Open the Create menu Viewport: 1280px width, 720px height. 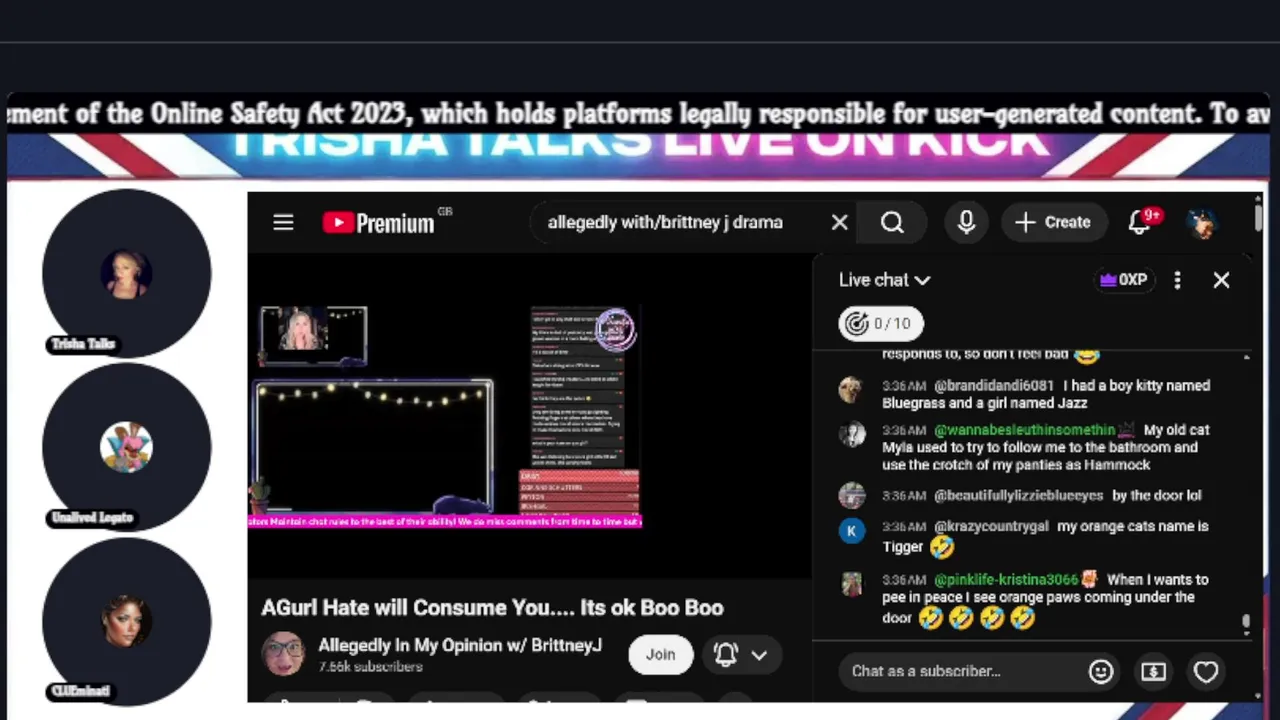click(1052, 222)
